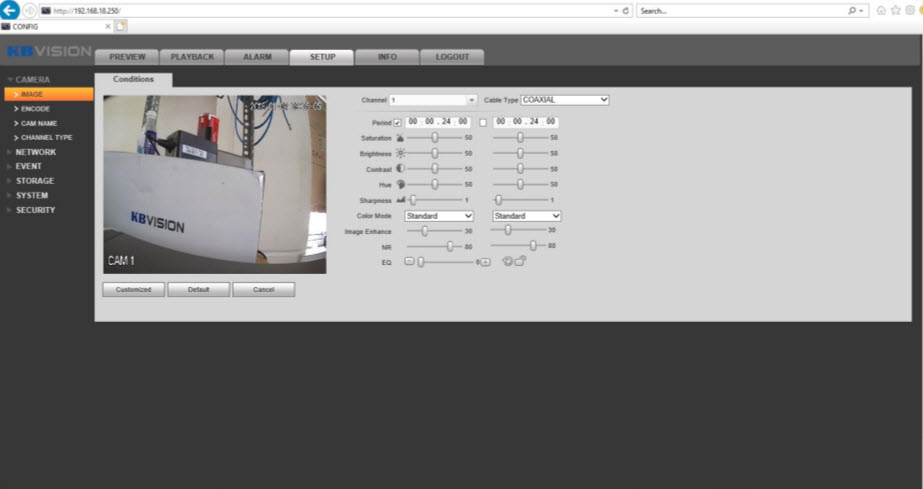This screenshot has width=923, height=489.
Task: Click the Hue palette icon
Action: coord(401,184)
